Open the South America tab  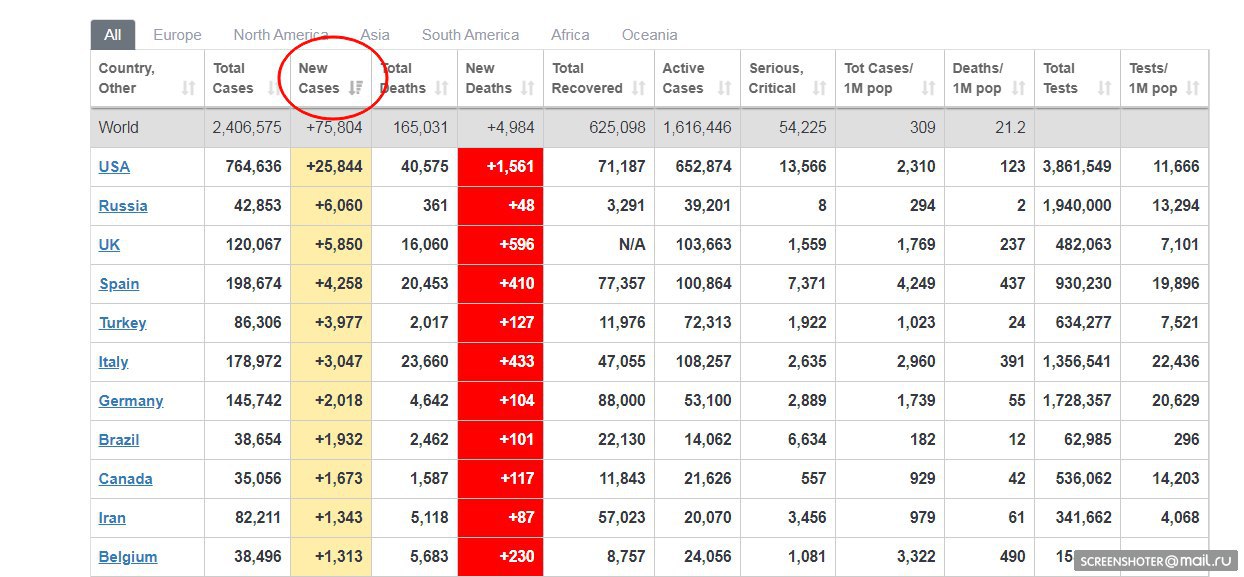point(470,35)
